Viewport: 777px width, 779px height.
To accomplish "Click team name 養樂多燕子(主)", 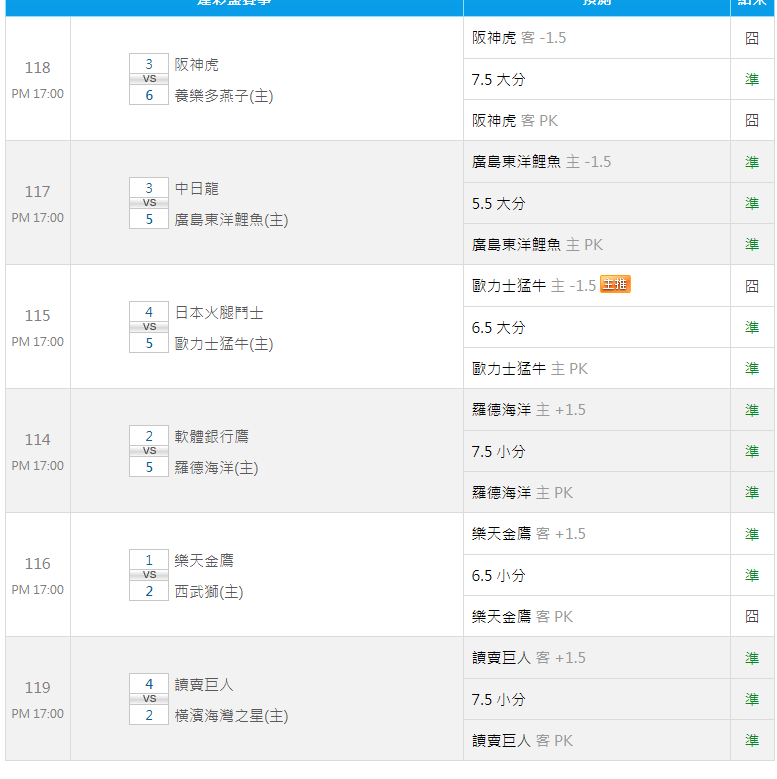I will pyautogui.click(x=224, y=95).
